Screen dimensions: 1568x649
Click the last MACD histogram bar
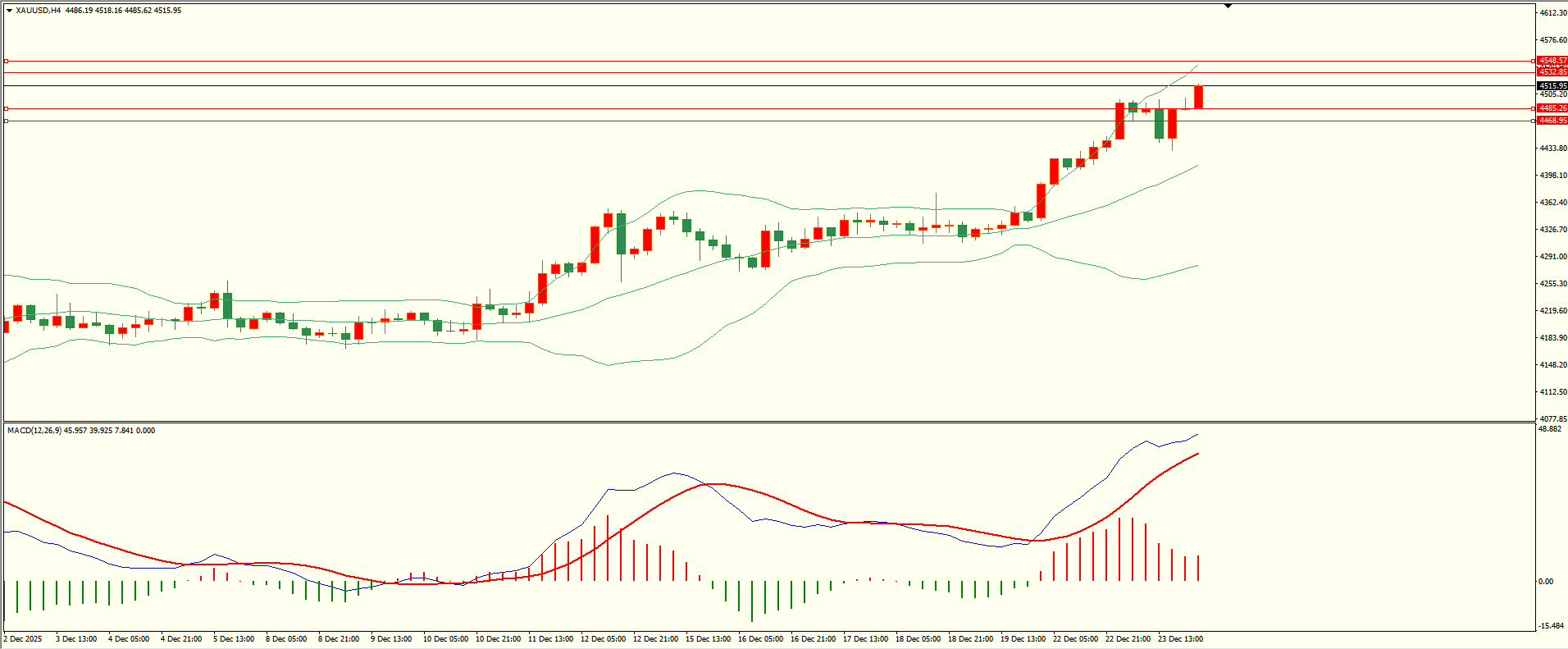pos(1198,568)
